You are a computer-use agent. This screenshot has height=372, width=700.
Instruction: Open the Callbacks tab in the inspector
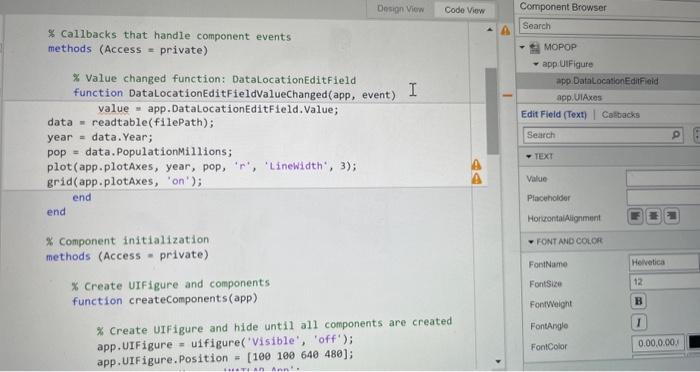click(621, 115)
